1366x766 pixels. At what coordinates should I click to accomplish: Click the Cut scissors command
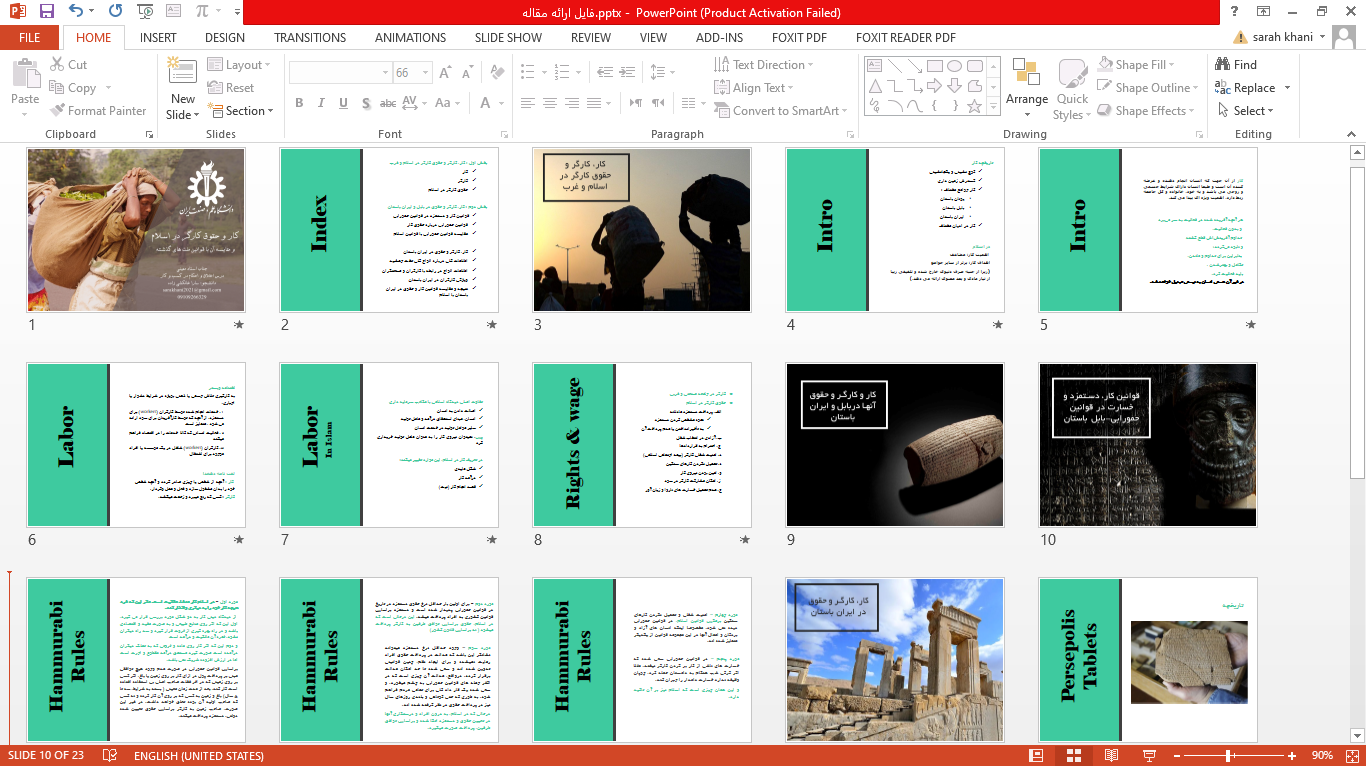point(67,65)
